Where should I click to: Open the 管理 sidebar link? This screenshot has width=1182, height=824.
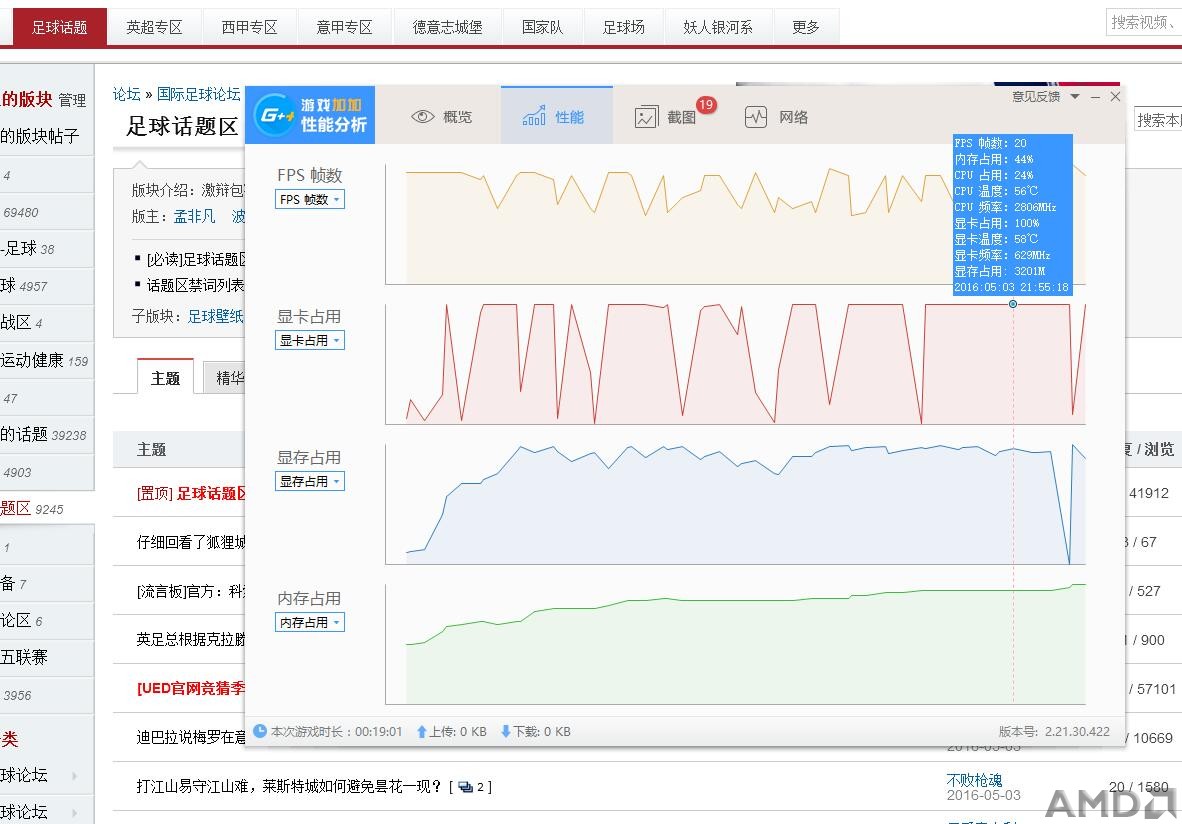click(72, 100)
